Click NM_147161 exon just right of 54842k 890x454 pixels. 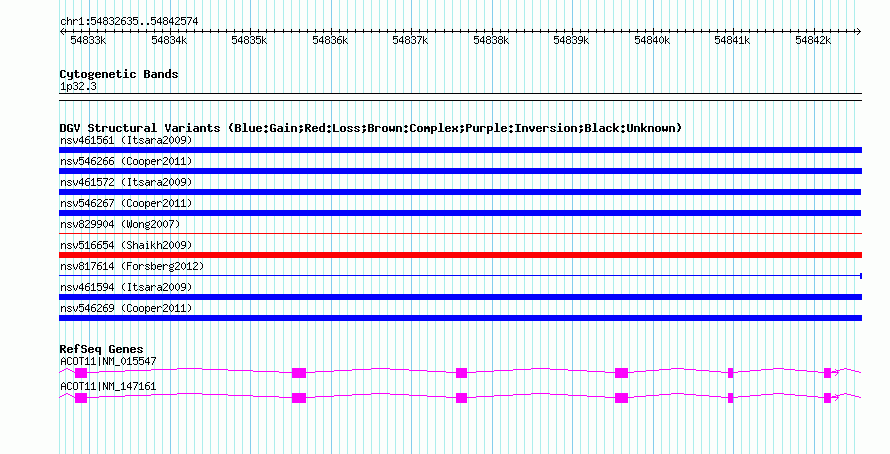[828, 398]
